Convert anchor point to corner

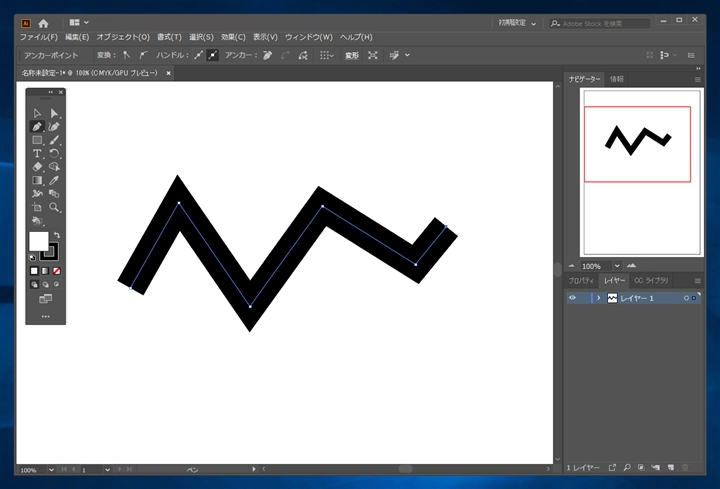click(x=126, y=55)
